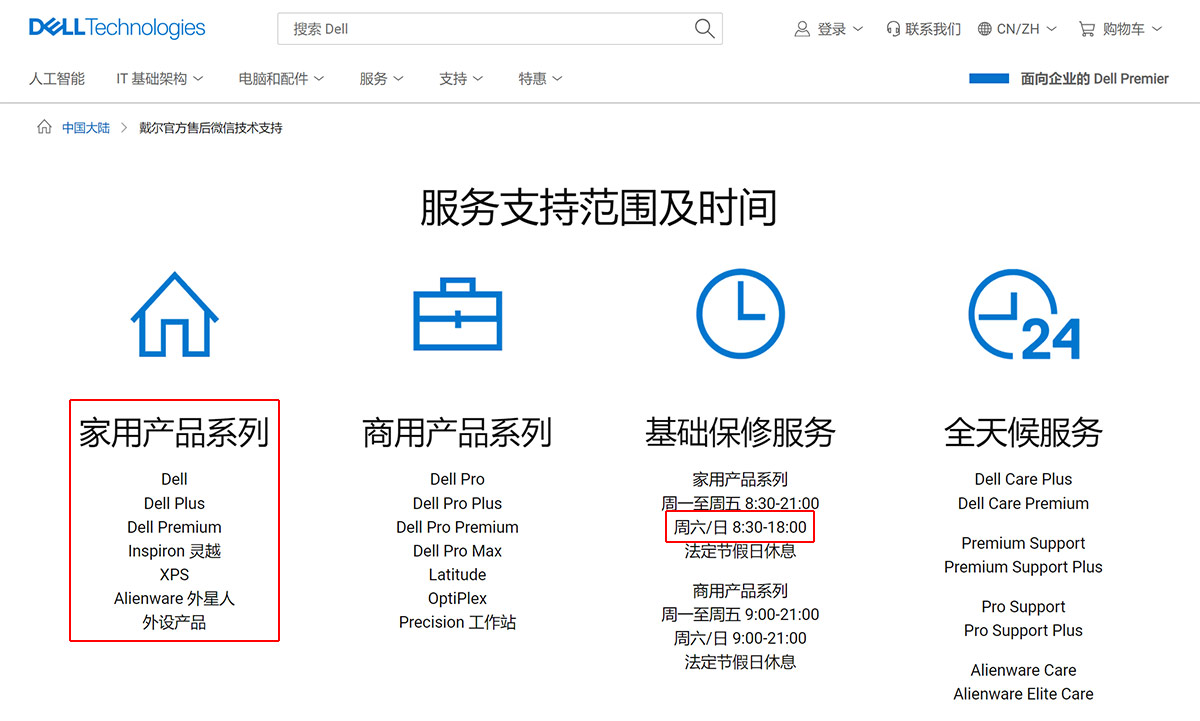Focus the 搜索 Dell search field
The image size is (1200, 721).
point(500,28)
